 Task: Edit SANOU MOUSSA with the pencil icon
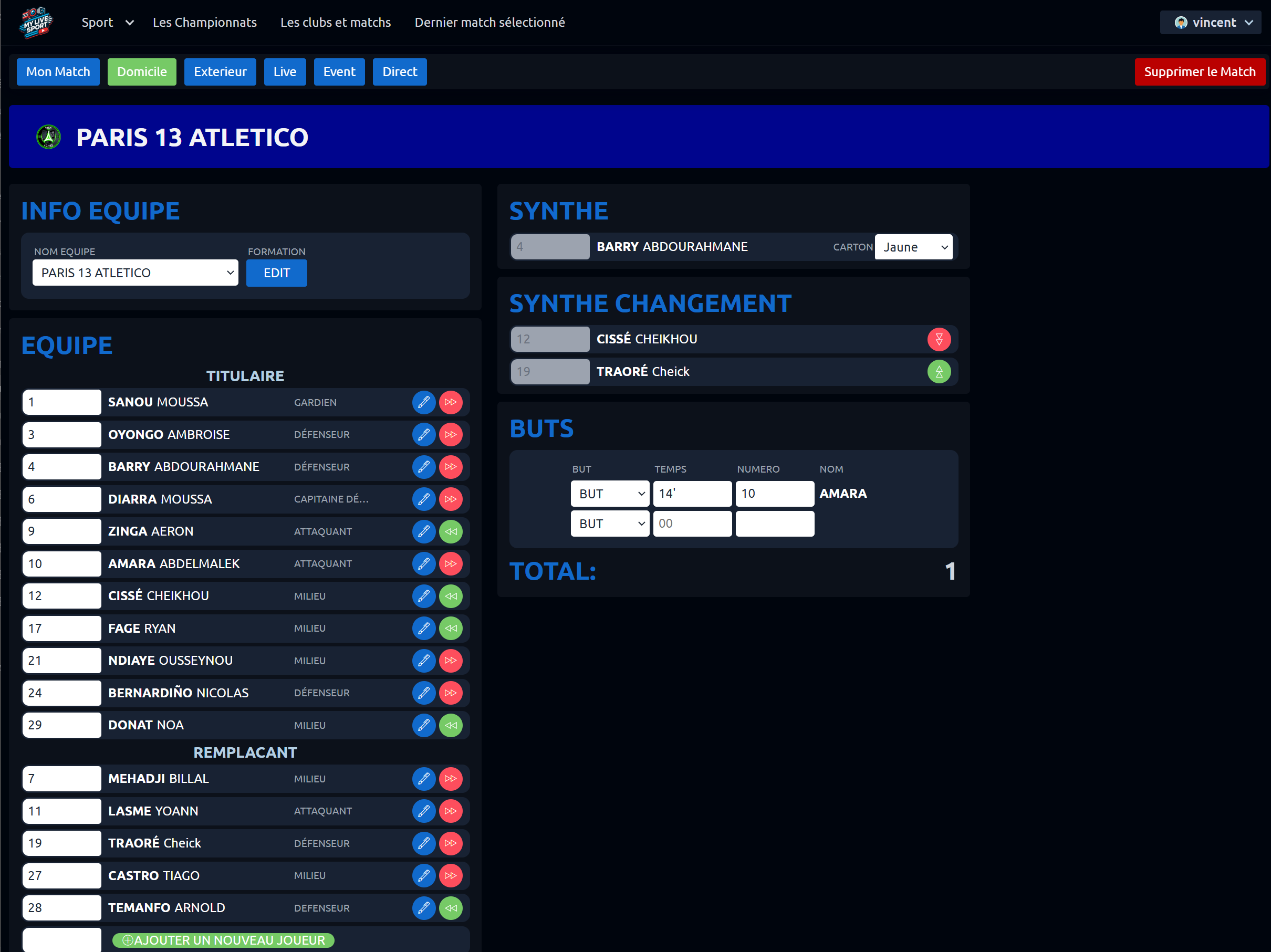pos(423,402)
